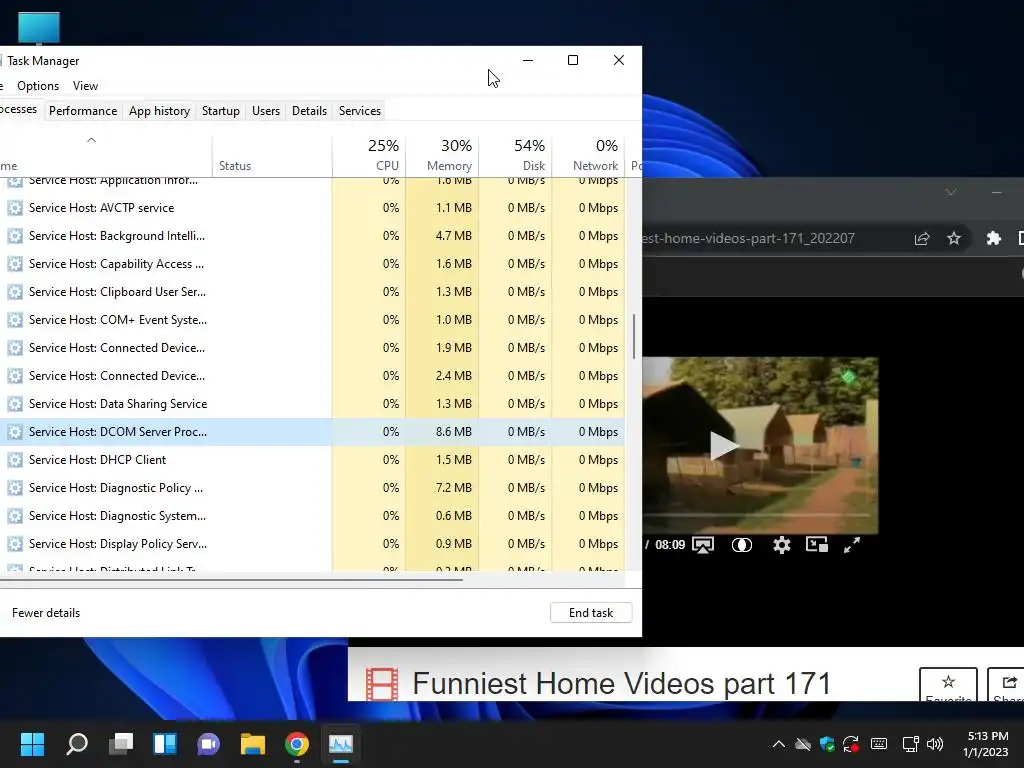Open the clock showing 5:13 PM
This screenshot has width=1024, height=768.
[x=986, y=744]
